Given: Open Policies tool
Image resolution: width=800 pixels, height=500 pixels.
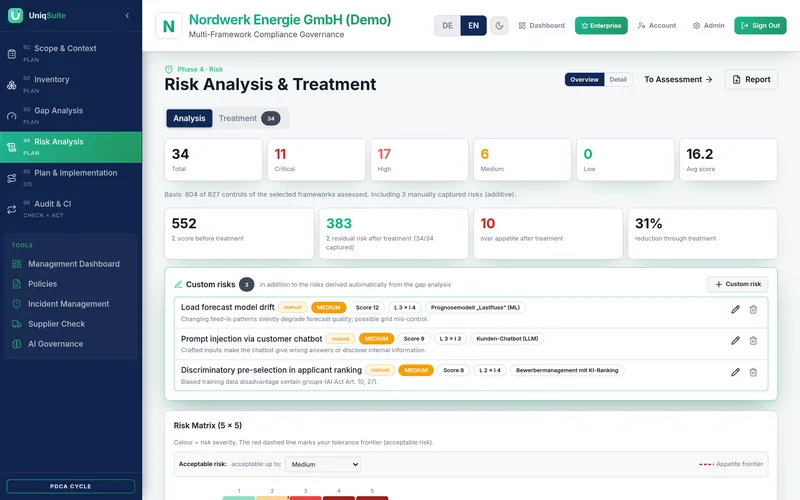Looking at the screenshot, I should [71, 284].
